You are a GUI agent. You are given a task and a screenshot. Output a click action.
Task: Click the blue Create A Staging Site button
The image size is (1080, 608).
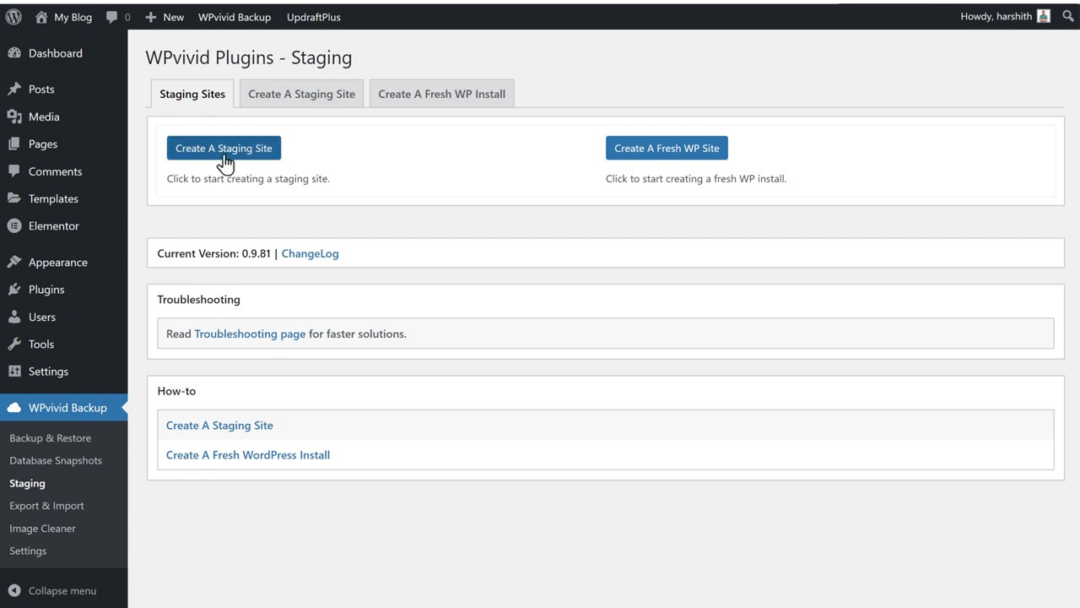[223, 147]
